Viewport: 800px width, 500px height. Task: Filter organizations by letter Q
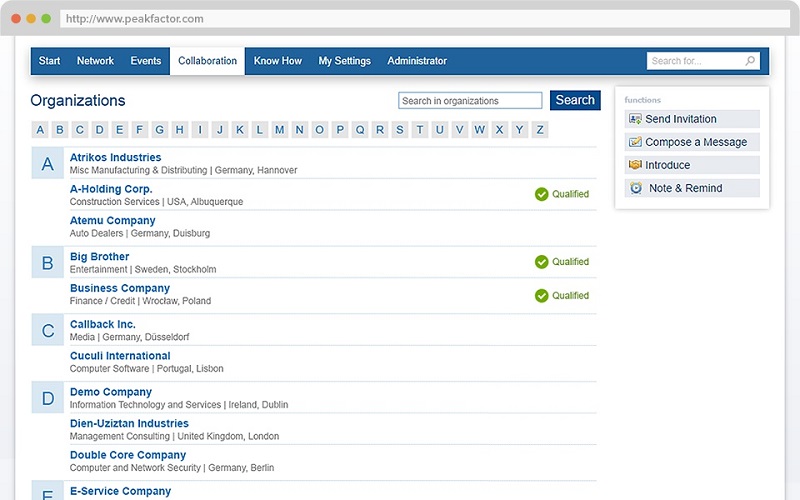coord(360,130)
